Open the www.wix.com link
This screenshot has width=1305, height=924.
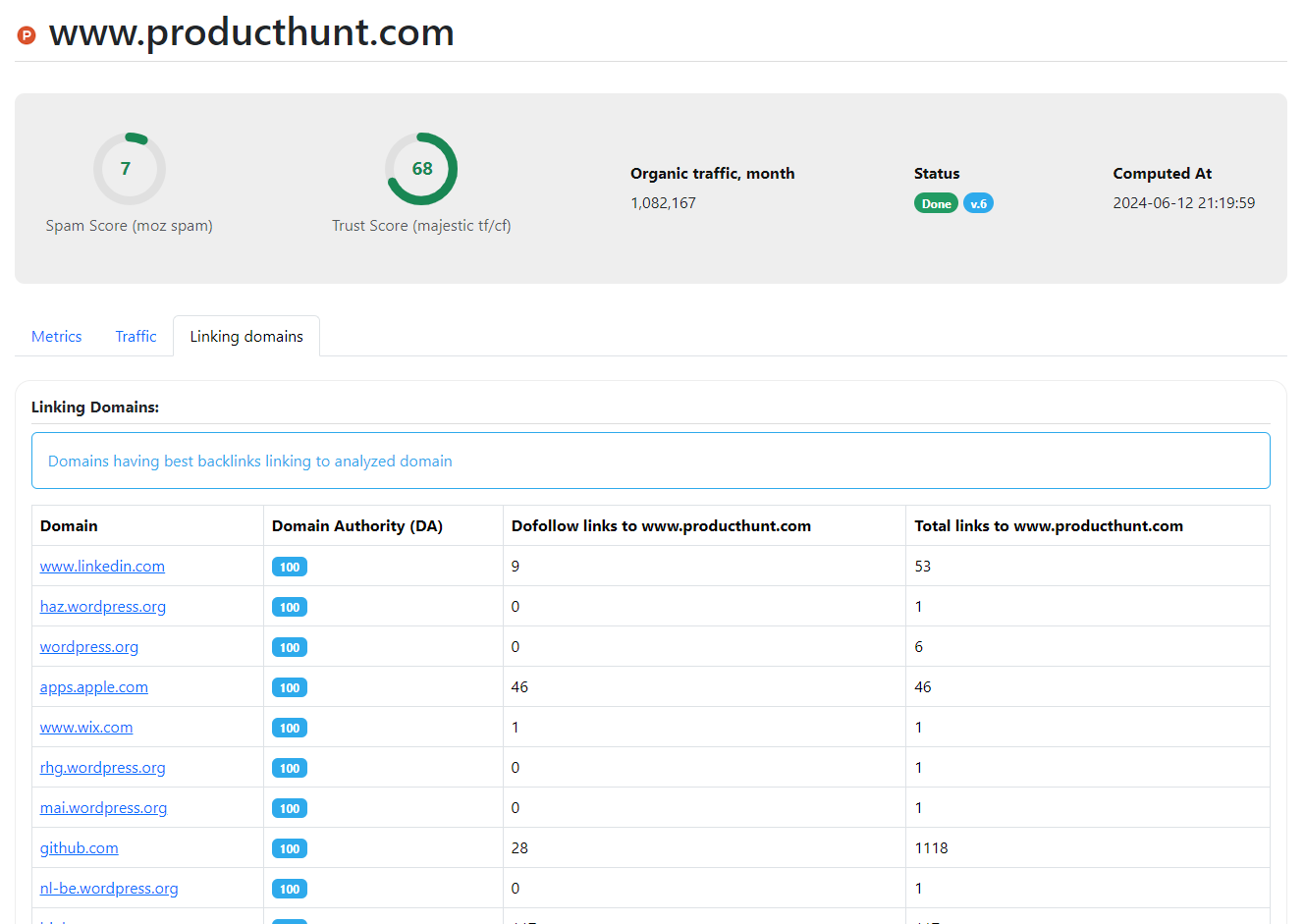coord(86,728)
